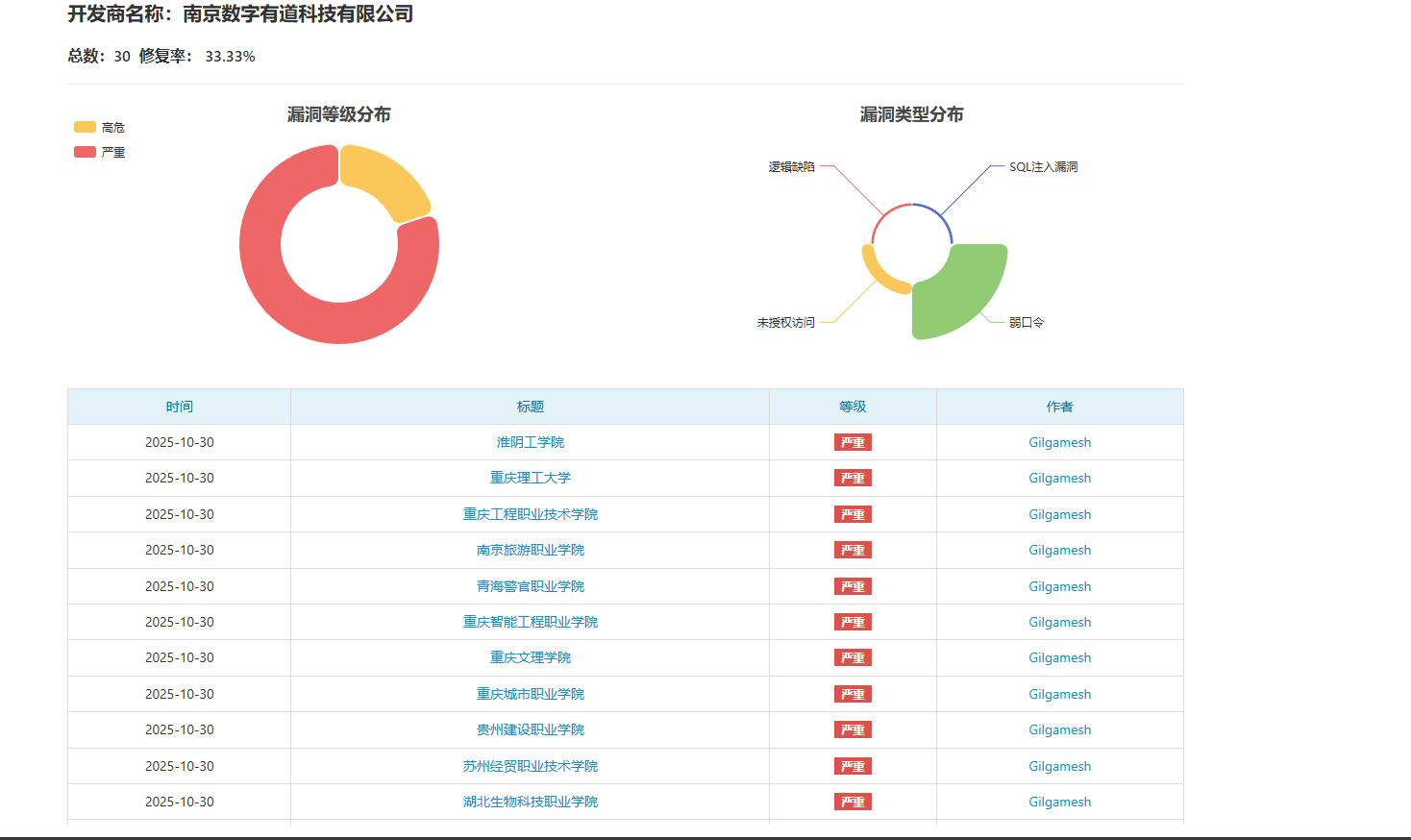Click author Gilgamesh in 淮阴工学院 row

pyautogui.click(x=1059, y=442)
